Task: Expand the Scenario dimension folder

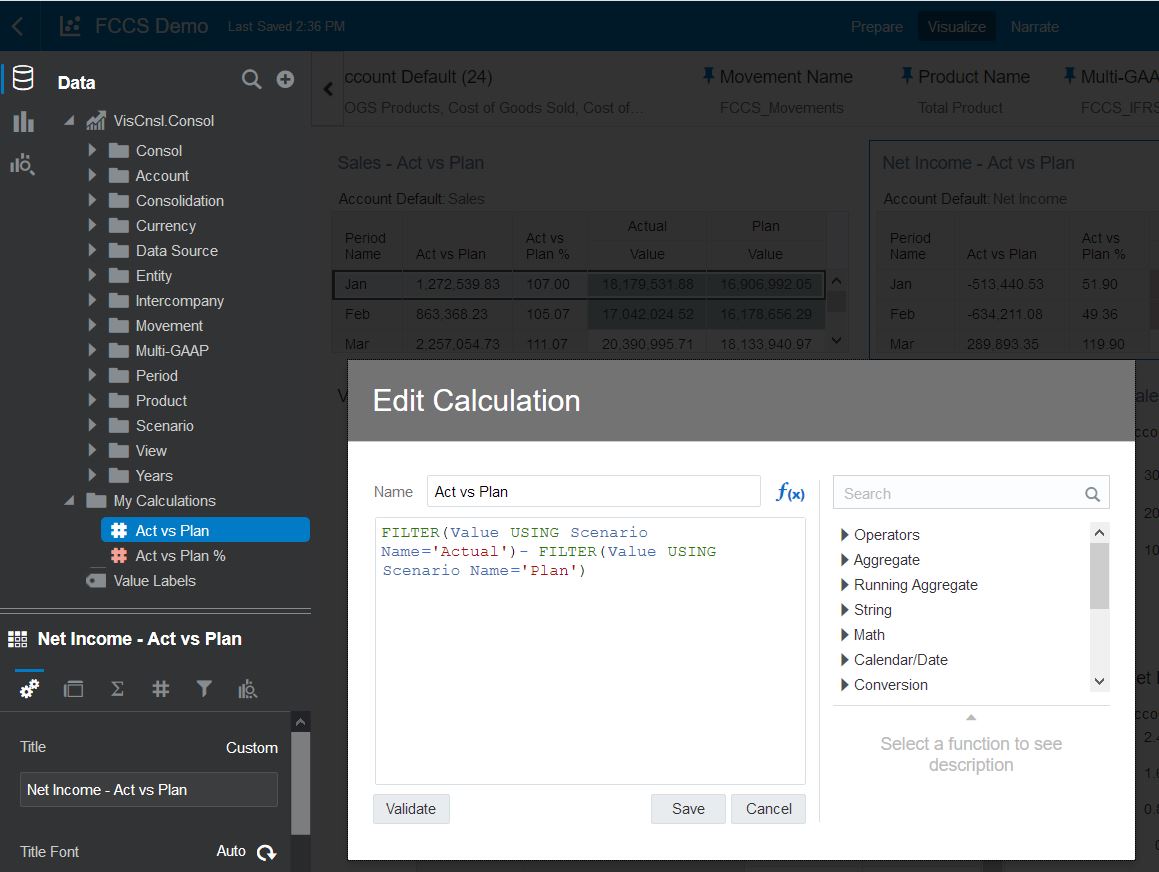Action: coord(92,425)
